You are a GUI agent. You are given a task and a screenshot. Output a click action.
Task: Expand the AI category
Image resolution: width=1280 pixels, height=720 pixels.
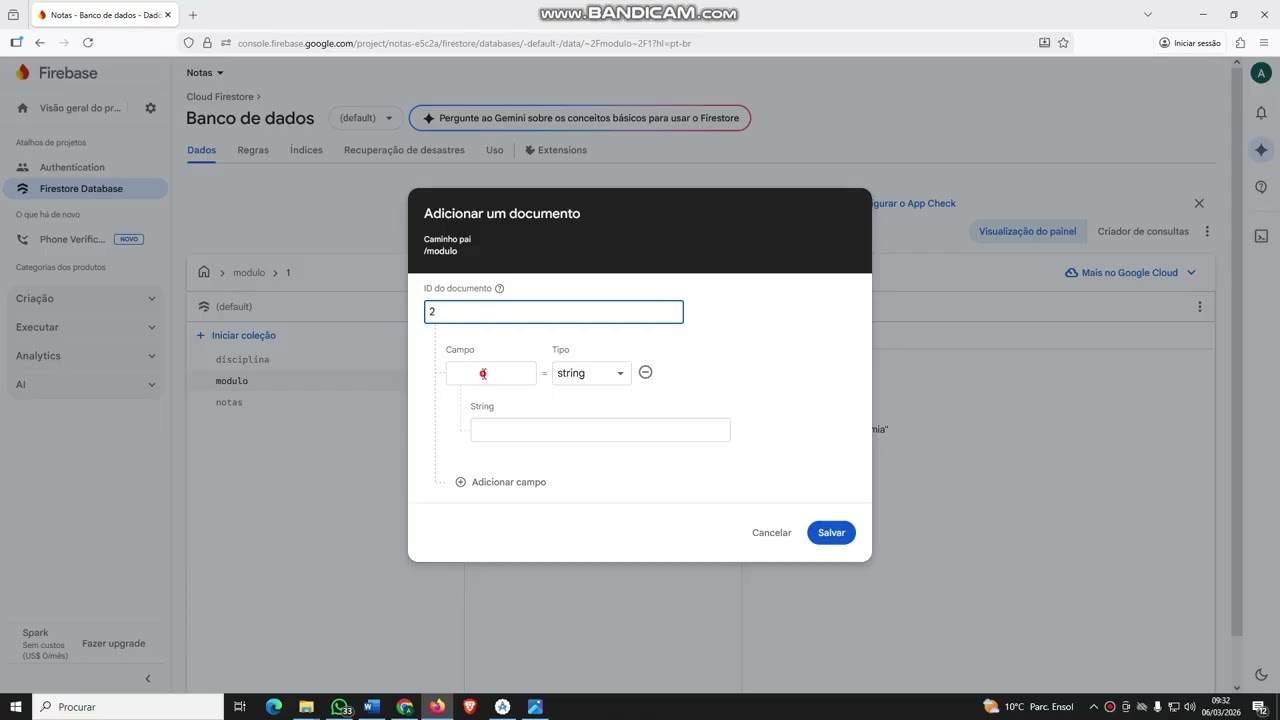click(86, 384)
